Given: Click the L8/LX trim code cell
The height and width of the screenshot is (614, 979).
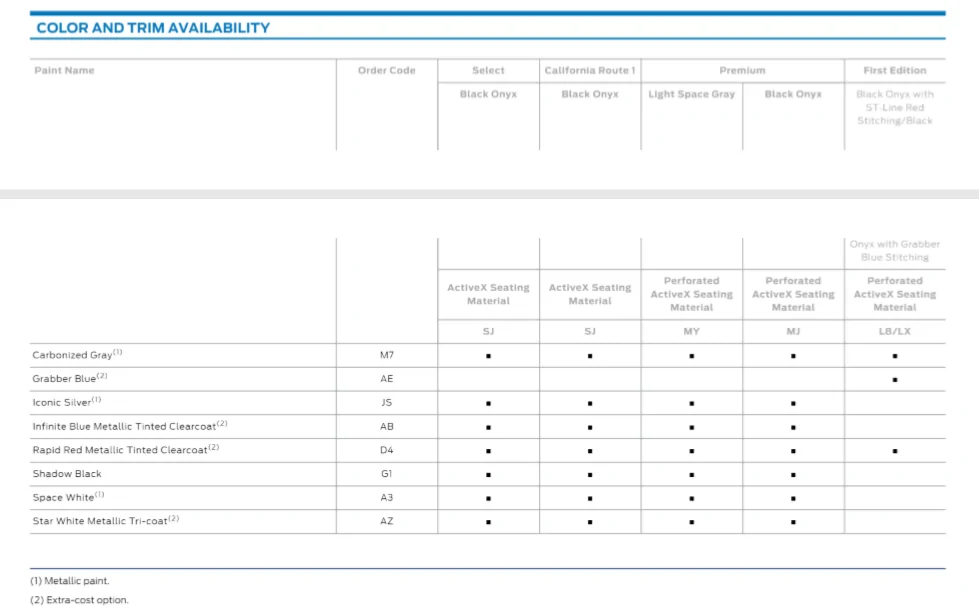Looking at the screenshot, I should pos(895,332).
